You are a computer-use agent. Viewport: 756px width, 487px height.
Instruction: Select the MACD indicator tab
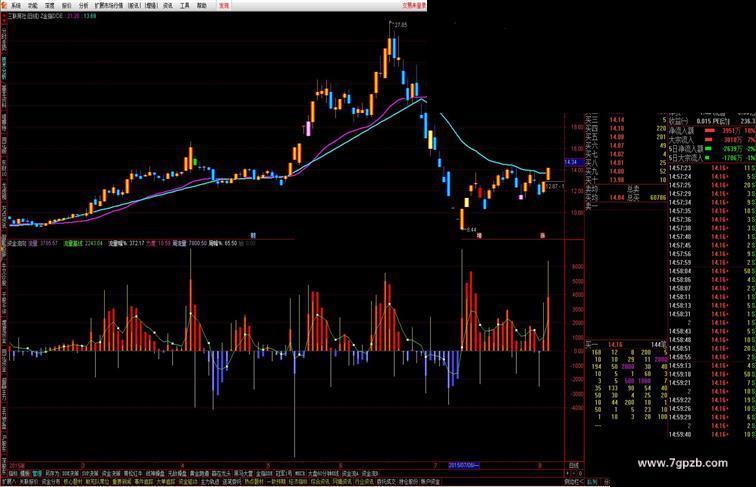coord(300,474)
